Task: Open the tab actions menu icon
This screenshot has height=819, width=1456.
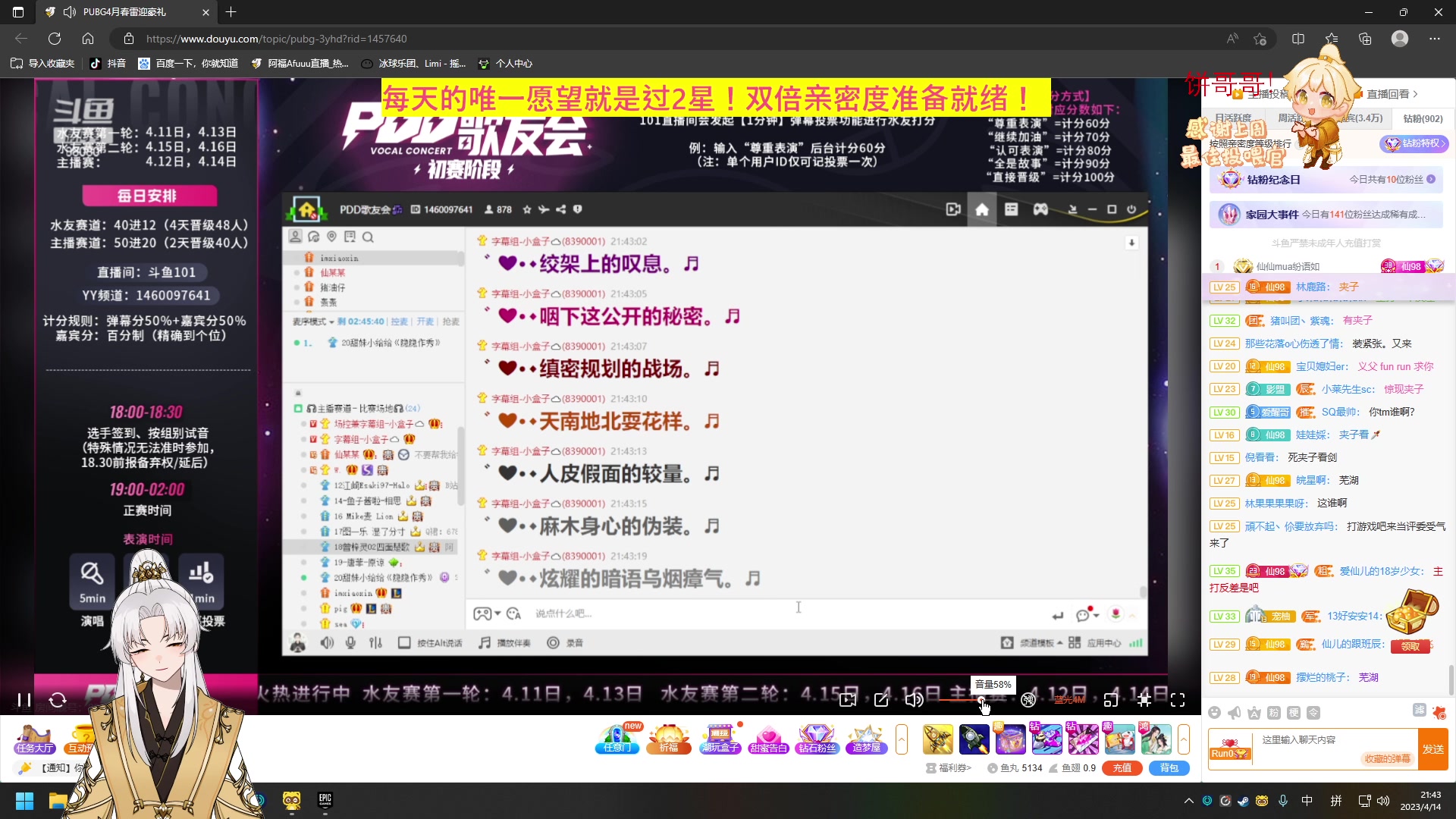Action: [18, 12]
